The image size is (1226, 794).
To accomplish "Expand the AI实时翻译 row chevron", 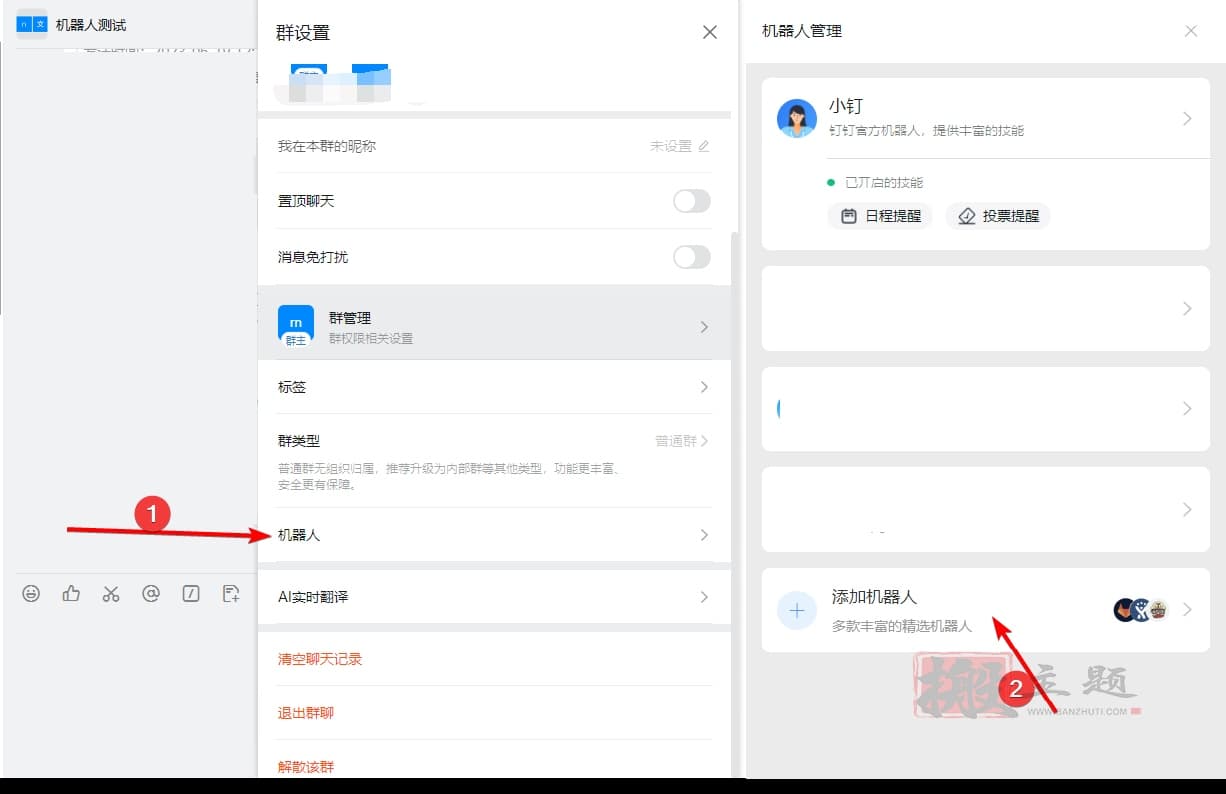I will (x=704, y=597).
